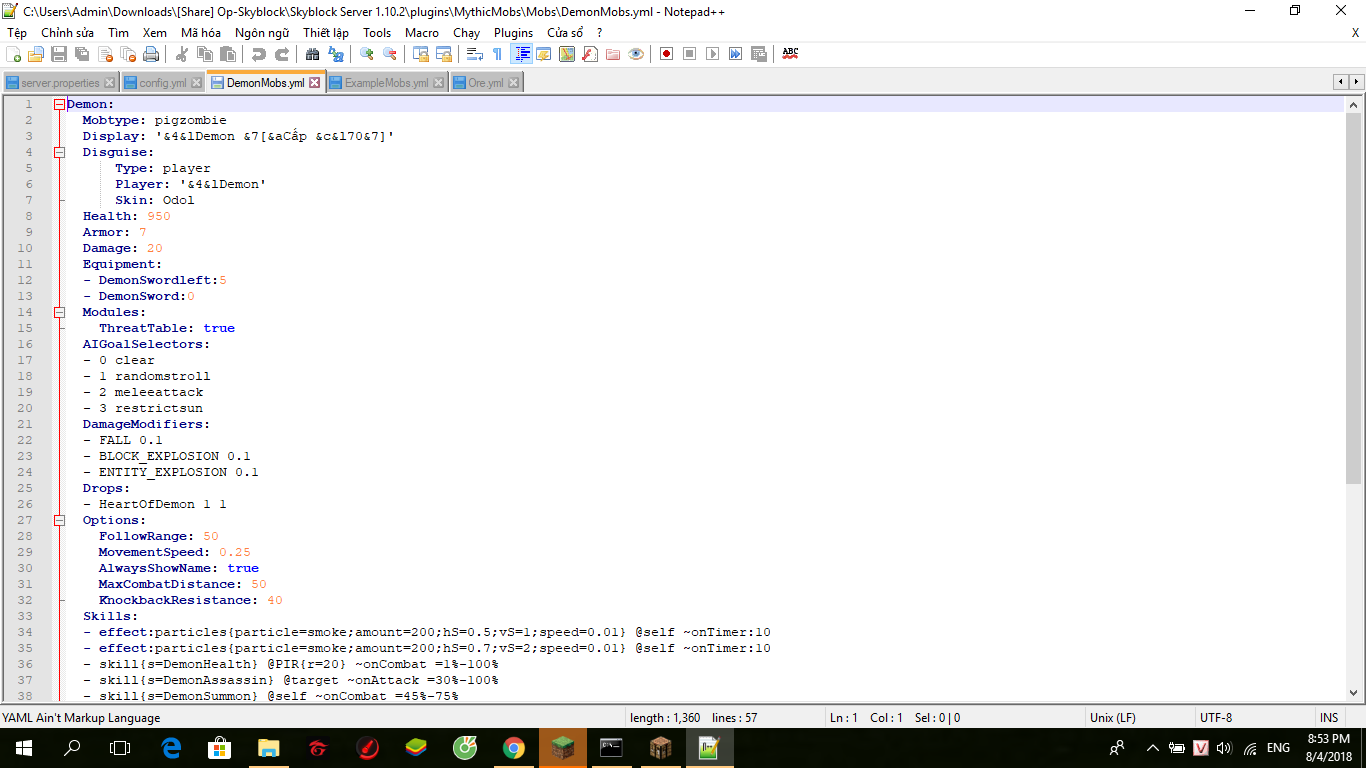Screen dimensions: 1366x768
Task: Toggle show all characters pilcrow icon
Action: (497, 54)
